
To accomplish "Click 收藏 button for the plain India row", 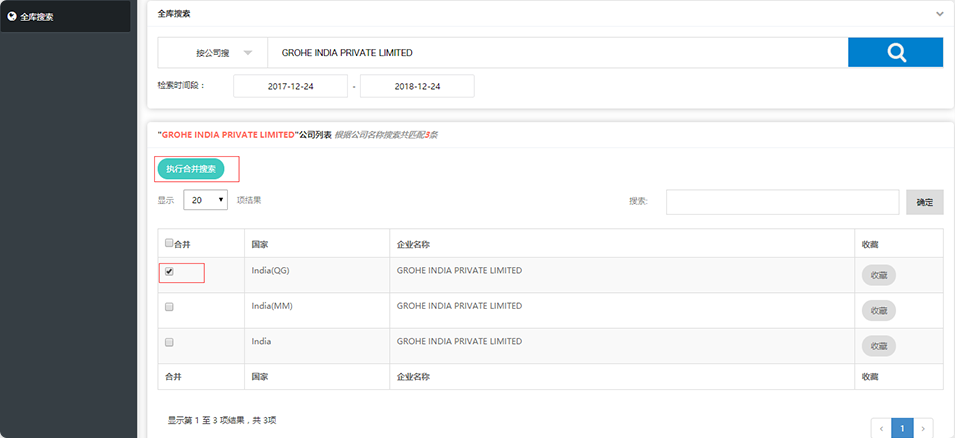I will (878, 346).
